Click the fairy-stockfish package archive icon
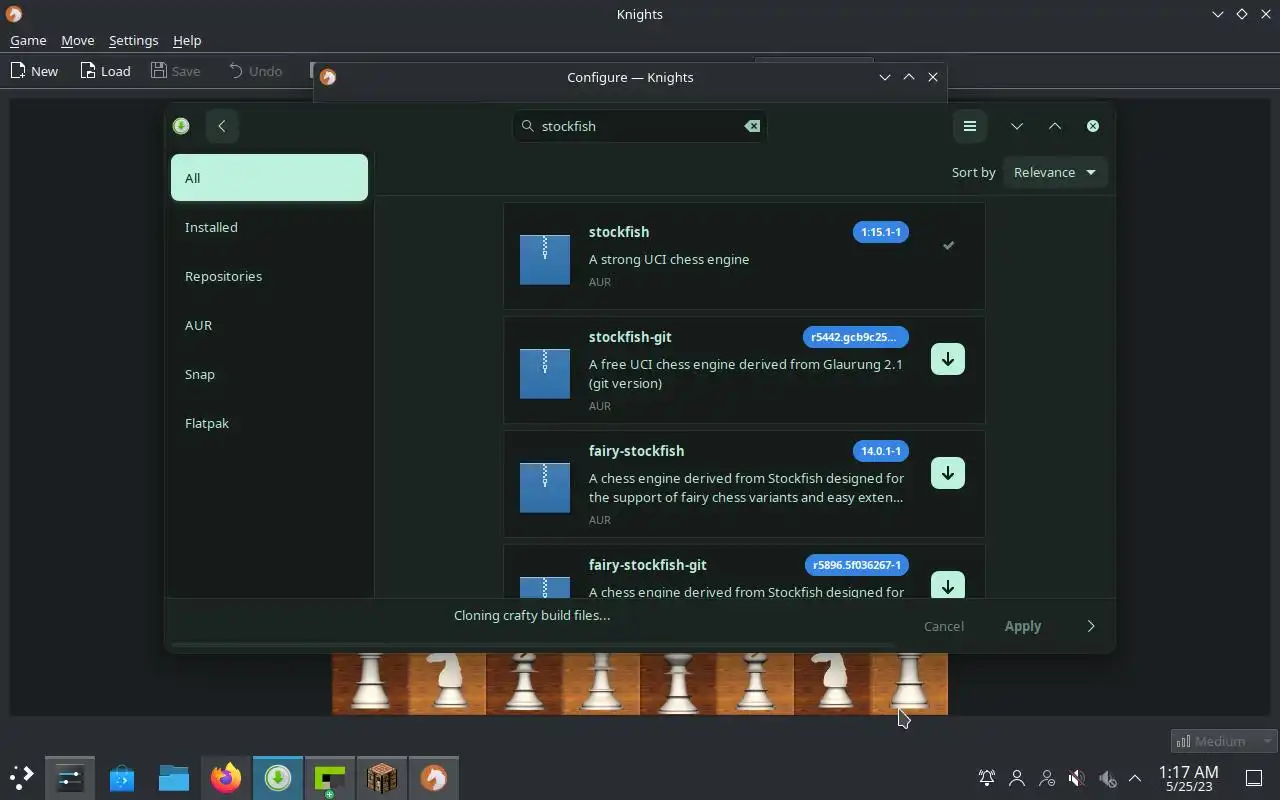Image resolution: width=1280 pixels, height=800 pixels. point(545,488)
